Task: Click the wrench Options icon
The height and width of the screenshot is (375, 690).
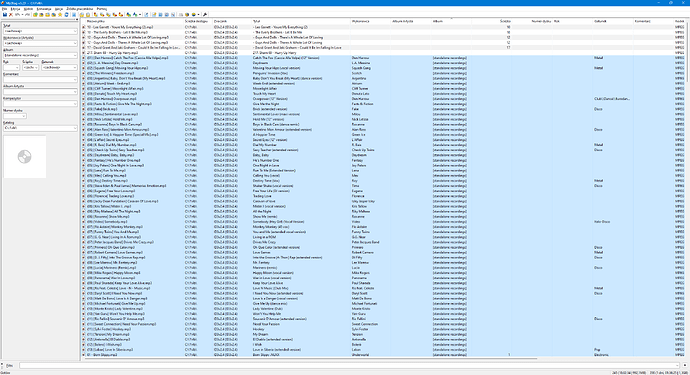Action: coord(205,15)
